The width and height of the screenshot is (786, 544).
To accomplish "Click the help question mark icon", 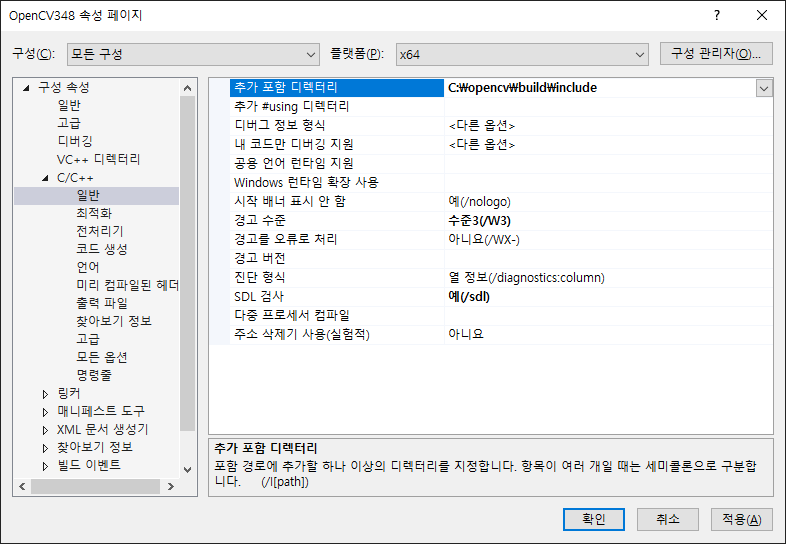I will coord(717,16).
